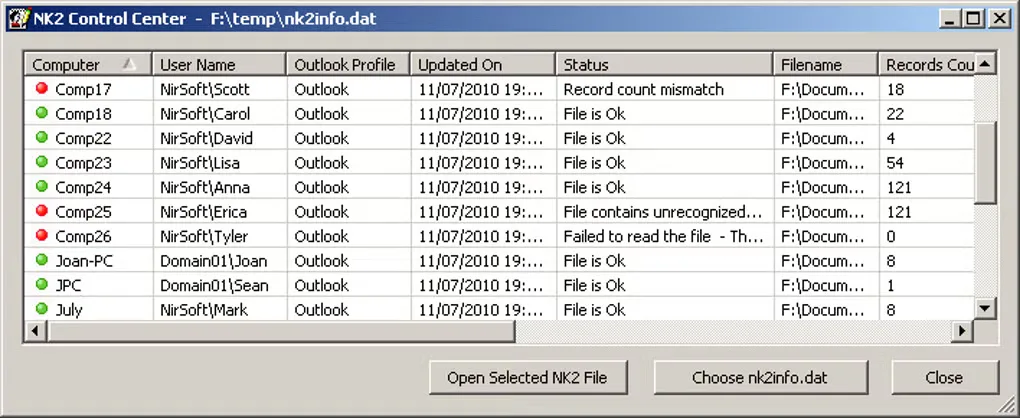Click the green status icon for Comp23

pyautogui.click(x=42, y=162)
